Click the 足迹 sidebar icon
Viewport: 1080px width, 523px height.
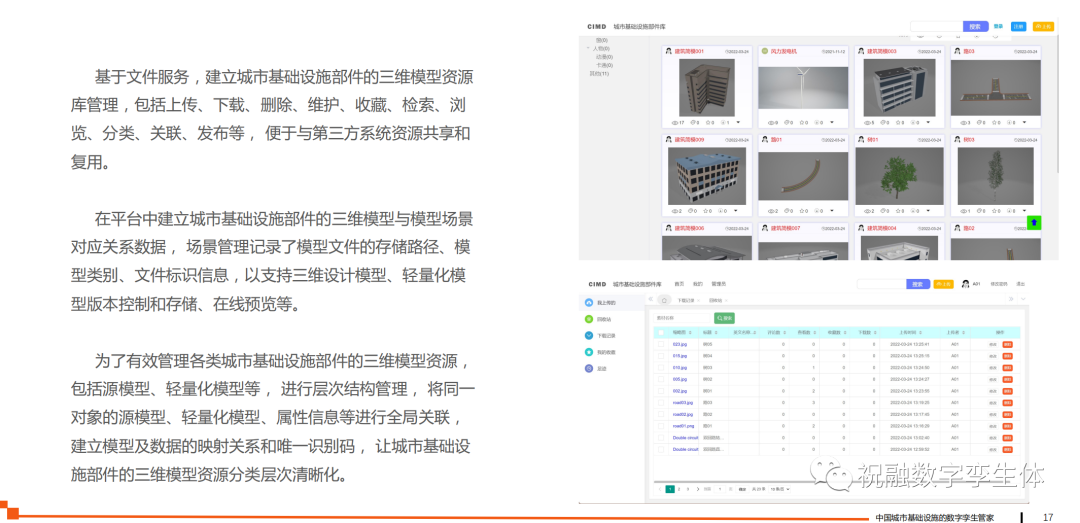pyautogui.click(x=588, y=368)
